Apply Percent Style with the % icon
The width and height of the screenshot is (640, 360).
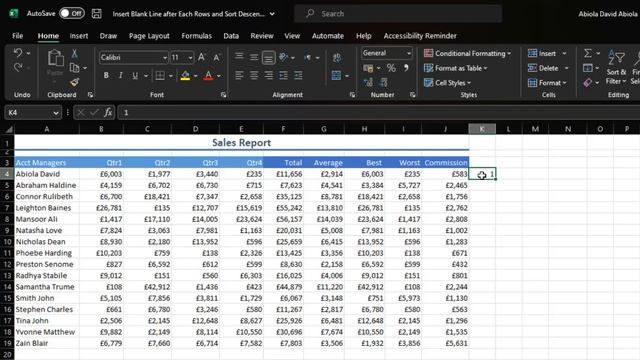click(391, 68)
